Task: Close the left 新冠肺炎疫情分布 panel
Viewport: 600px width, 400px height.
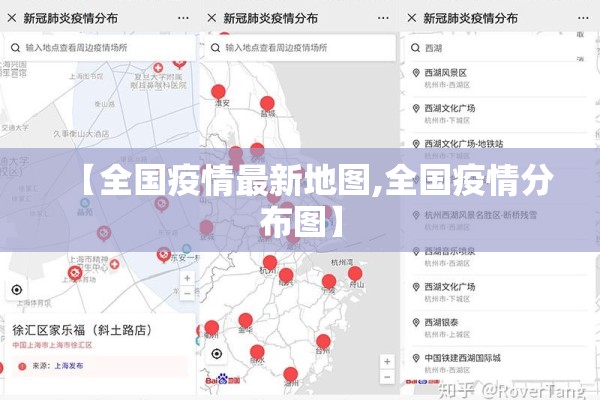Action: [11, 18]
